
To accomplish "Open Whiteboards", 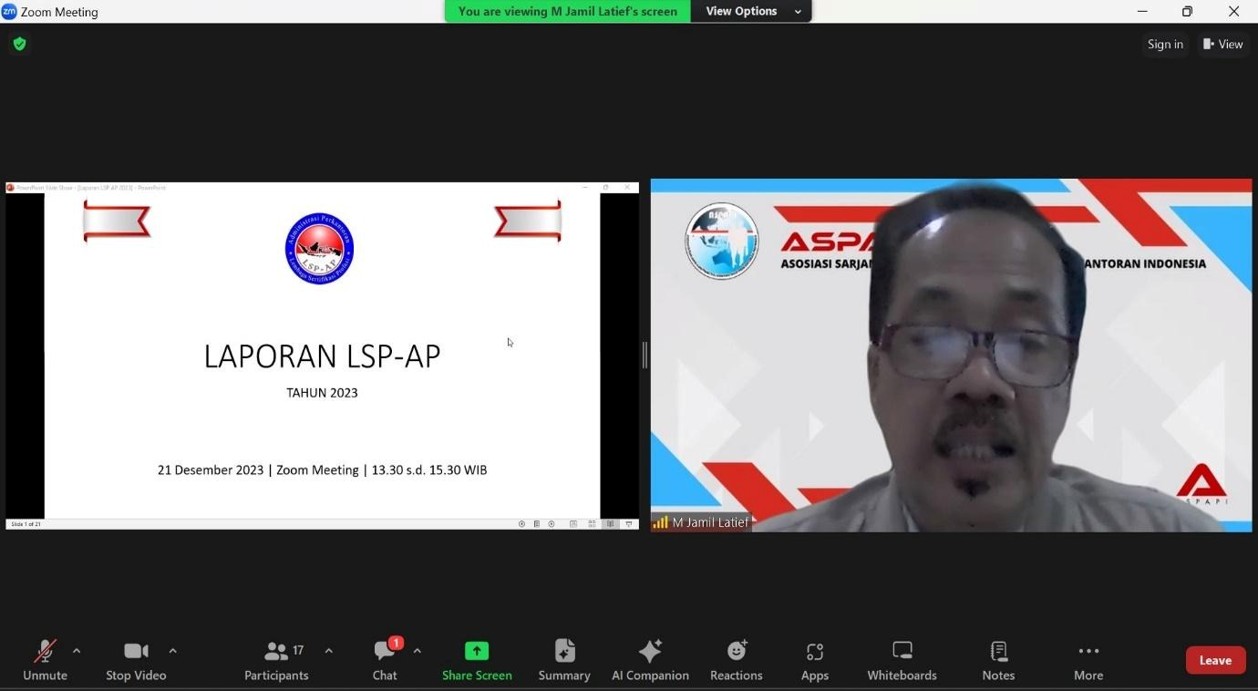I will pyautogui.click(x=902, y=660).
